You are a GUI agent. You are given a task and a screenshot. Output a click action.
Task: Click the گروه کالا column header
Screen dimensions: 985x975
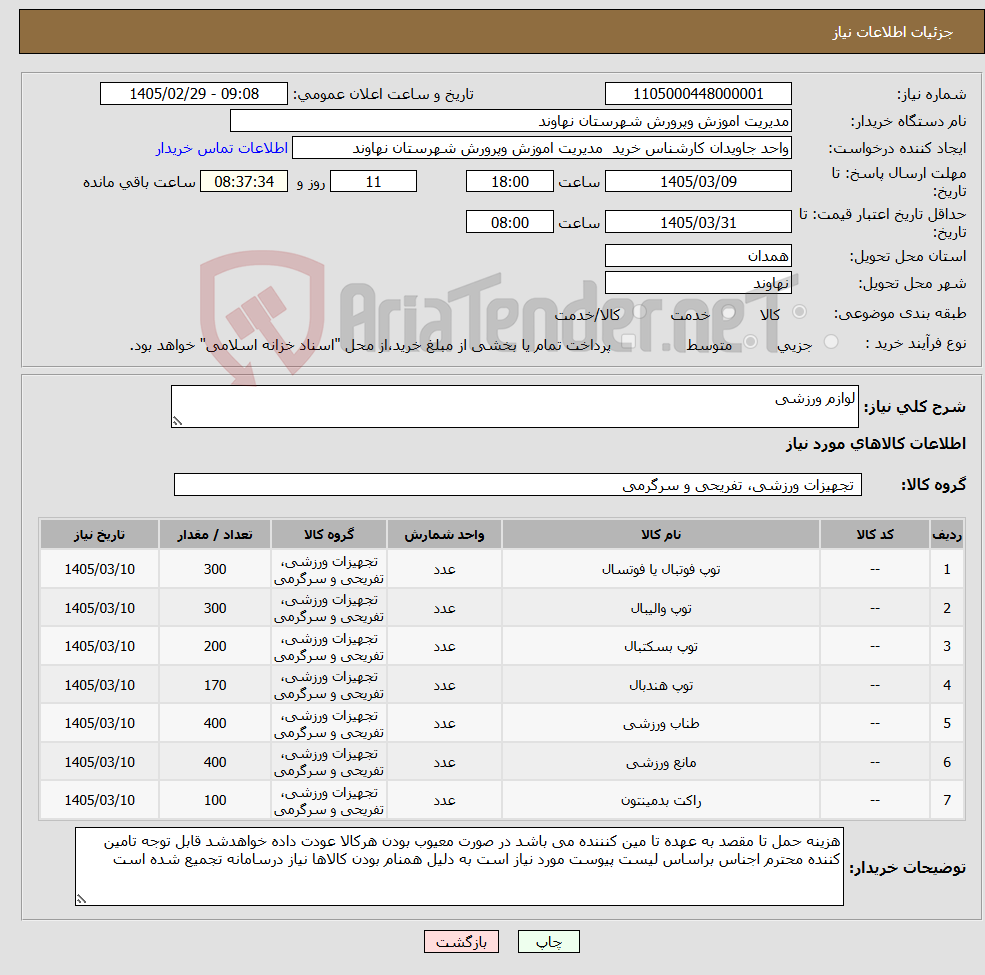click(329, 535)
